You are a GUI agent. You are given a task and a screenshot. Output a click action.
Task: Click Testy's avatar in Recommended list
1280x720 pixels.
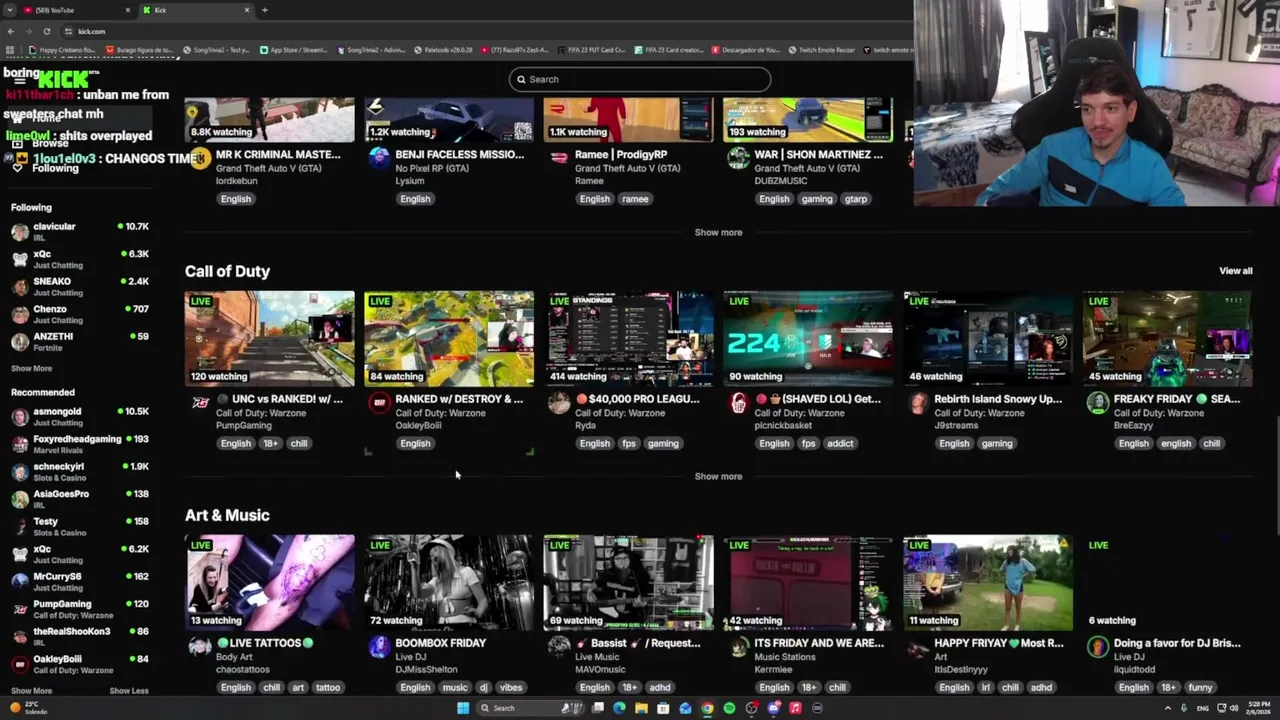20,527
